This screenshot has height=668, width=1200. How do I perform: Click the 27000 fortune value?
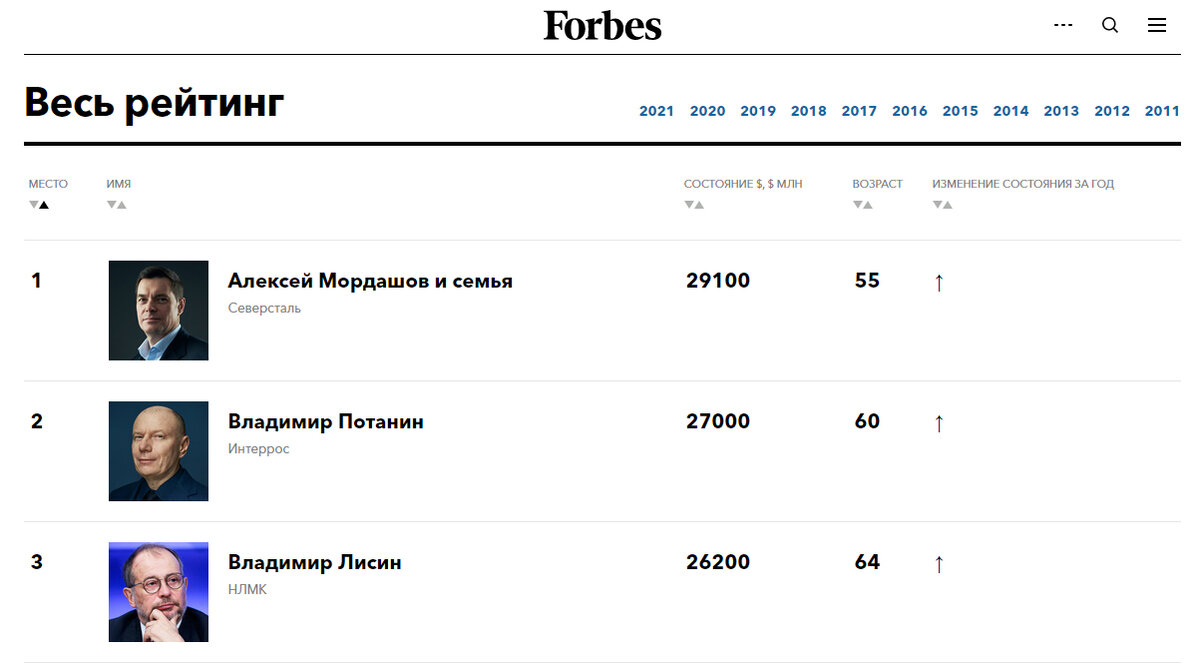[x=718, y=422]
